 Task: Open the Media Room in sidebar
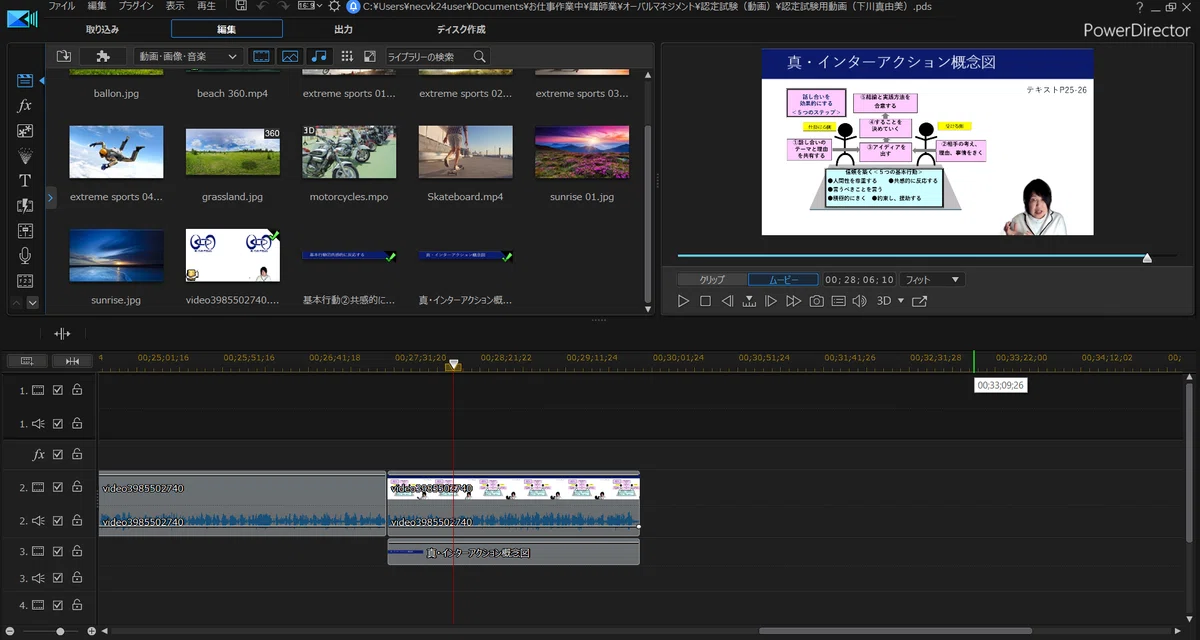tap(25, 81)
